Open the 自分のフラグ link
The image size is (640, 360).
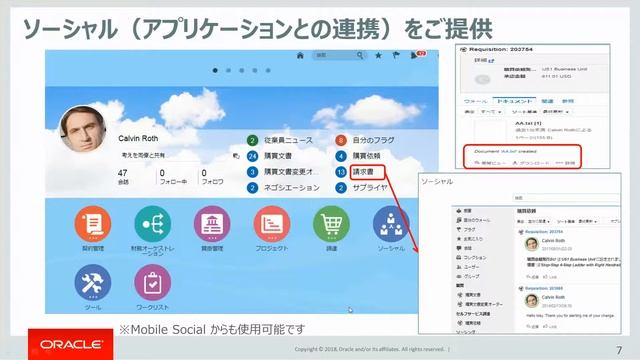click(373, 140)
